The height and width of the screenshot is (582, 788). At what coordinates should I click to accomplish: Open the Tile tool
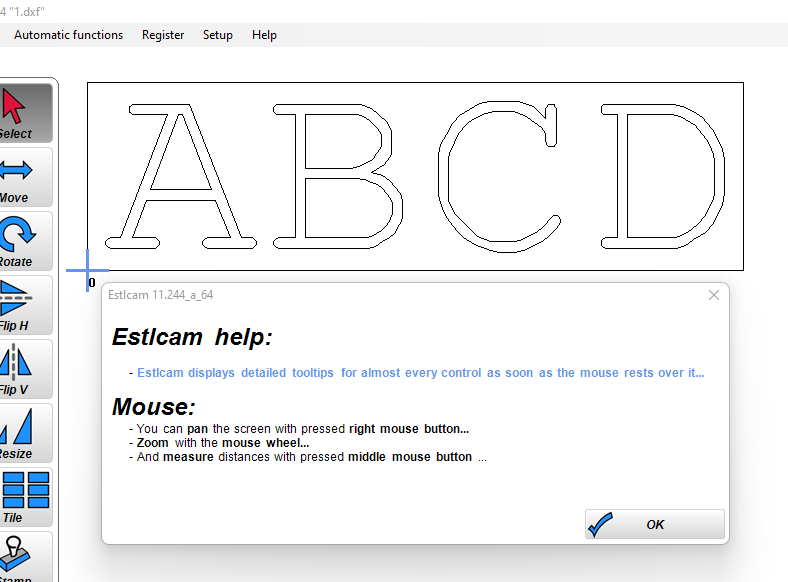pyautogui.click(x=25, y=497)
